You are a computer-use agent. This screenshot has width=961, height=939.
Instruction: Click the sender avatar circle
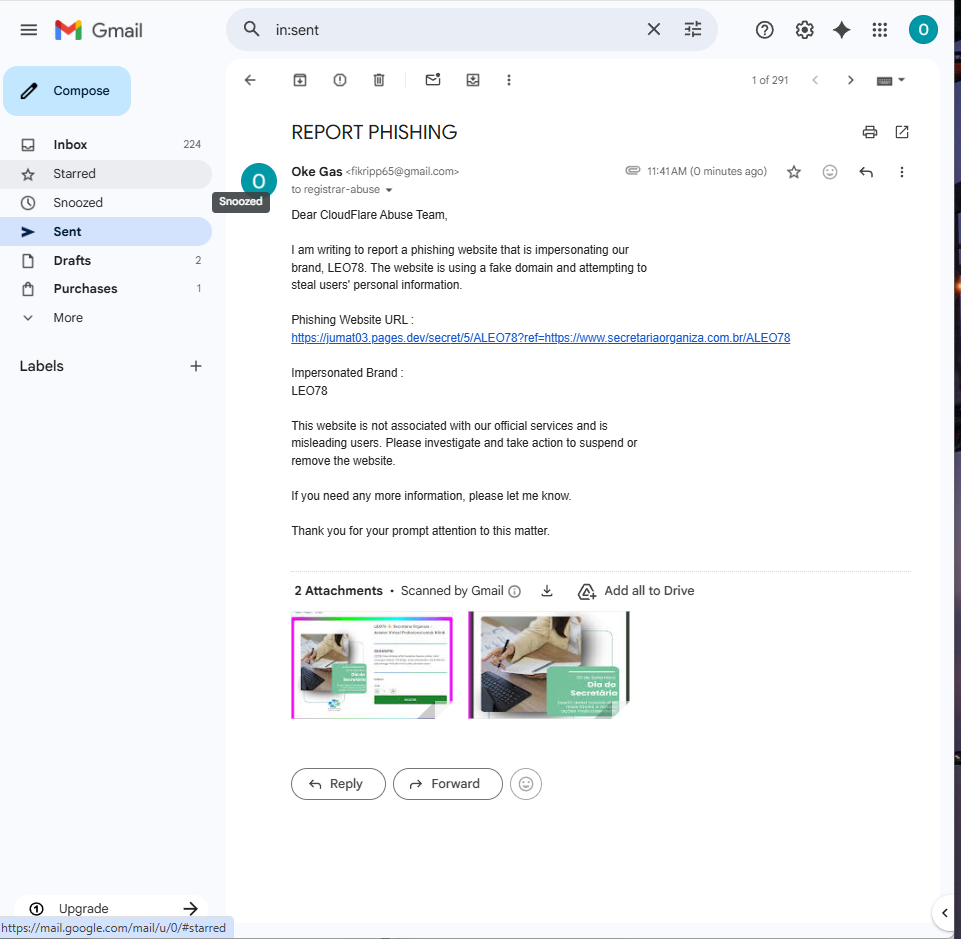pos(259,181)
